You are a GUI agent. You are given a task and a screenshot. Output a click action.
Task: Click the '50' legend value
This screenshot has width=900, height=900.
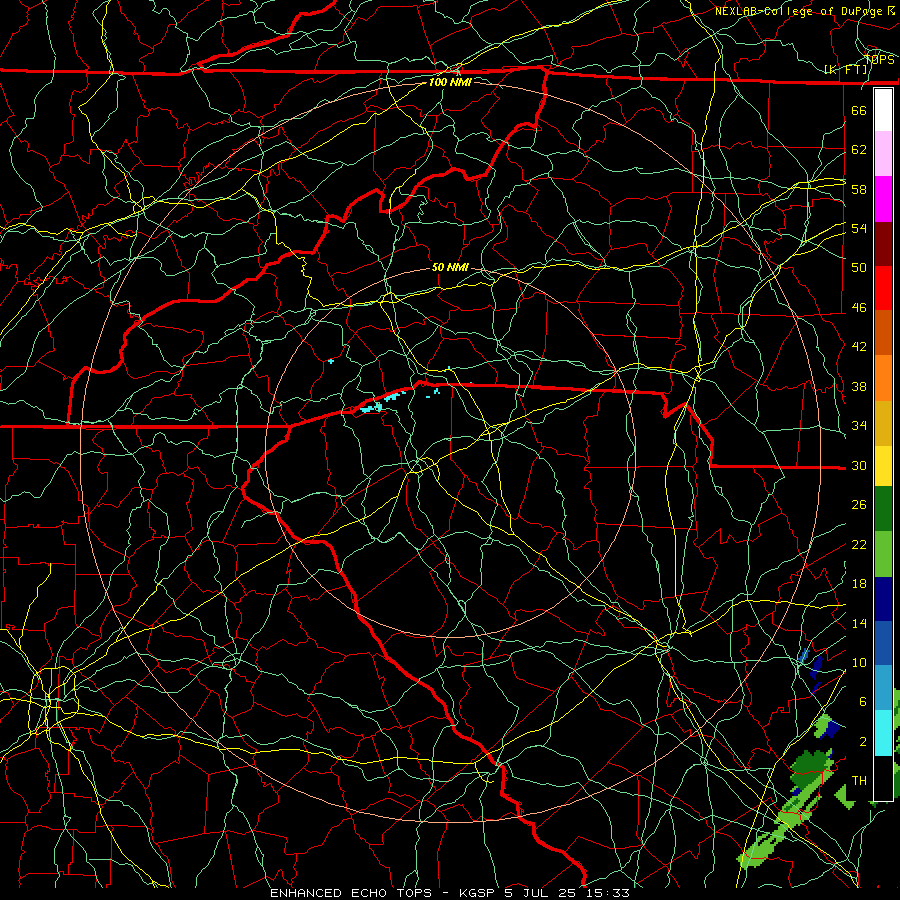859,268
